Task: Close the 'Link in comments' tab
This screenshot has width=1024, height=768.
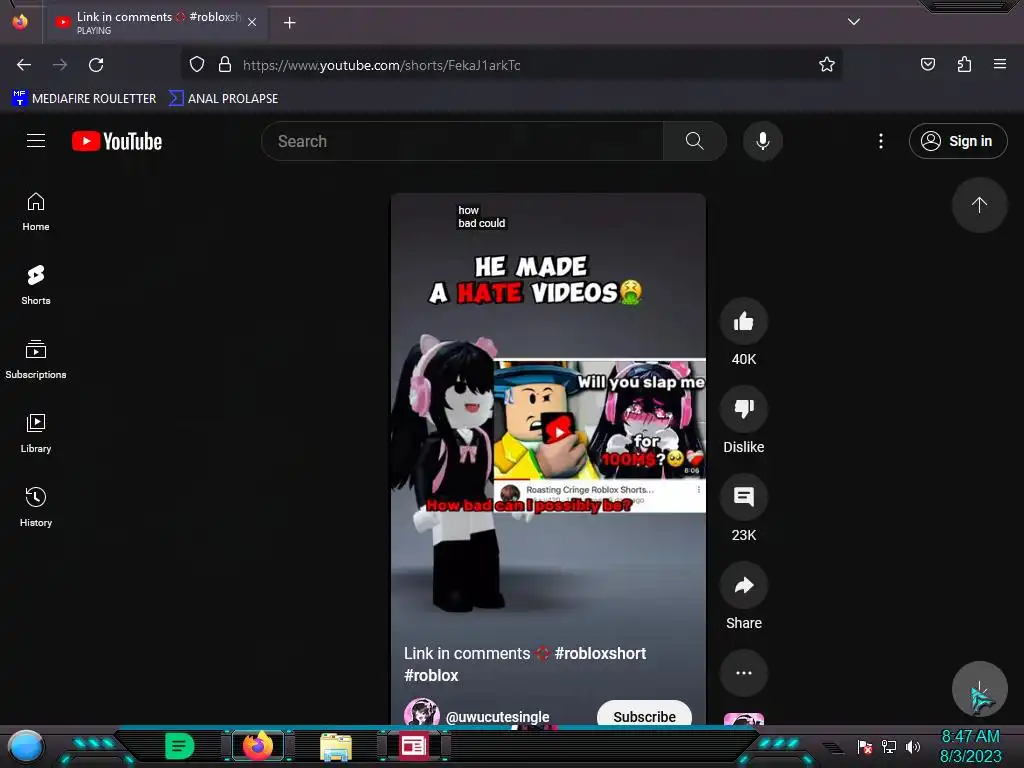Action: [x=252, y=22]
